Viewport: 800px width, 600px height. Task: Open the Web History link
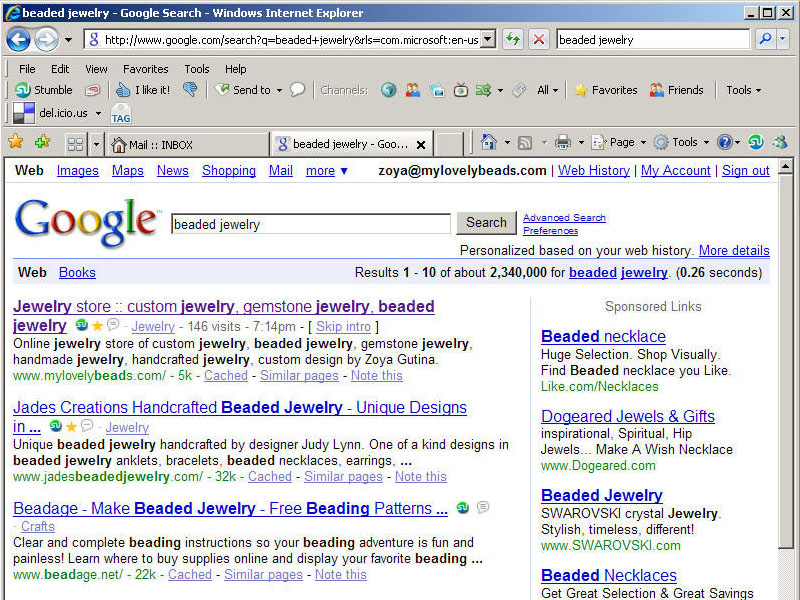tap(594, 170)
